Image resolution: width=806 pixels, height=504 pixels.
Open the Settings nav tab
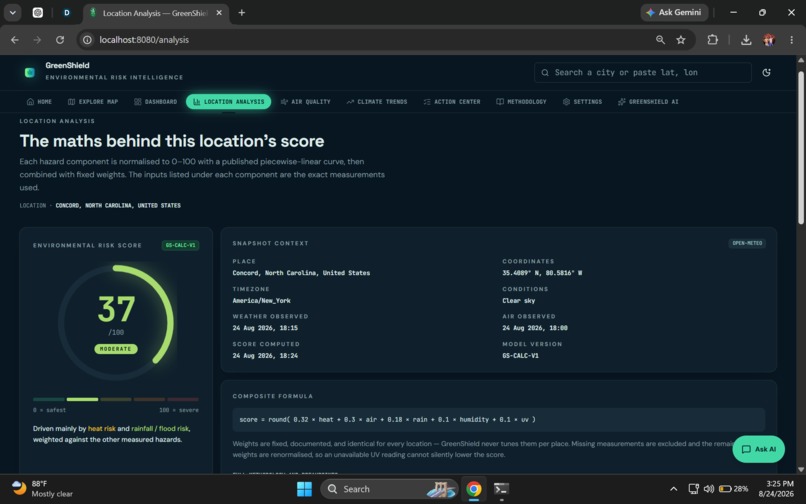click(x=582, y=102)
